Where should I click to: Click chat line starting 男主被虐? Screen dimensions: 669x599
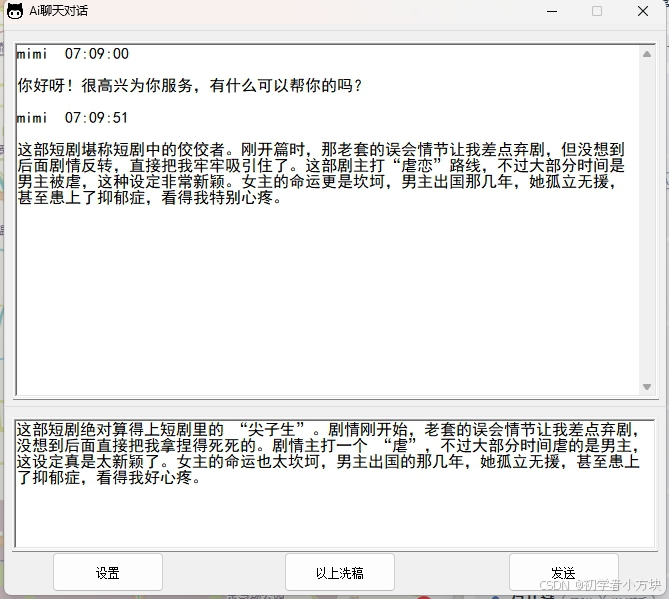[317, 182]
